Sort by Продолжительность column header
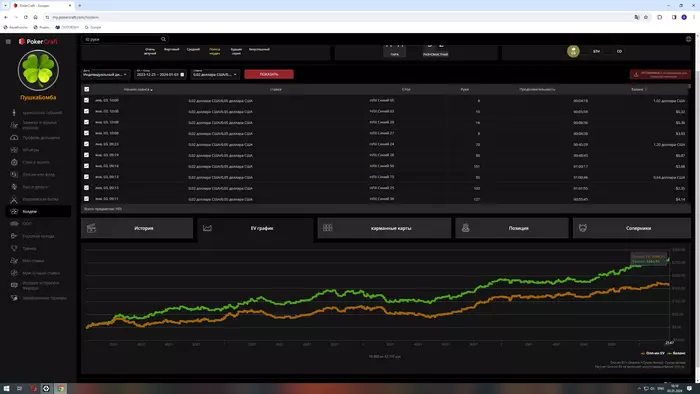Viewport: 700px width, 394px height. coord(537,90)
